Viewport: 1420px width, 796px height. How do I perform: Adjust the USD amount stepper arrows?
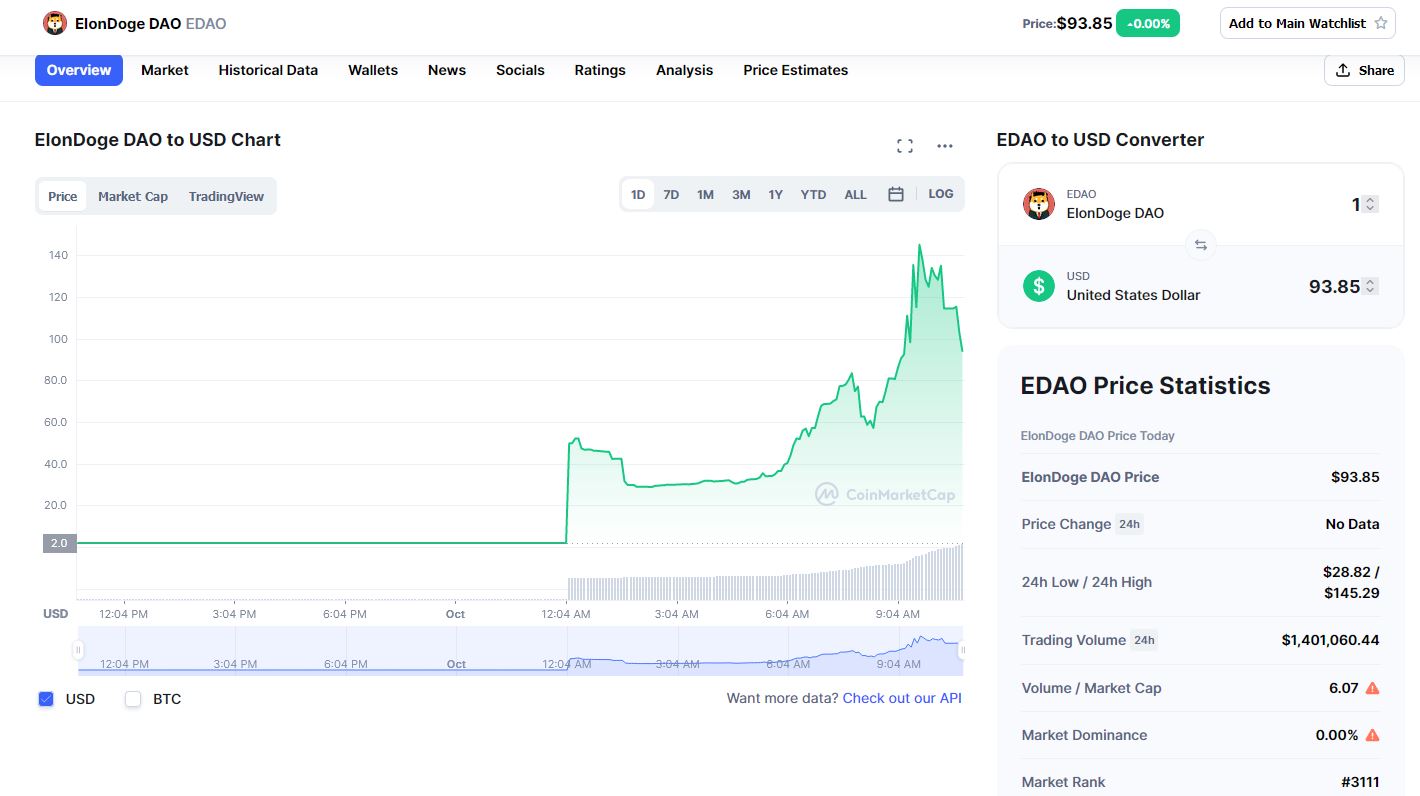coord(1370,286)
